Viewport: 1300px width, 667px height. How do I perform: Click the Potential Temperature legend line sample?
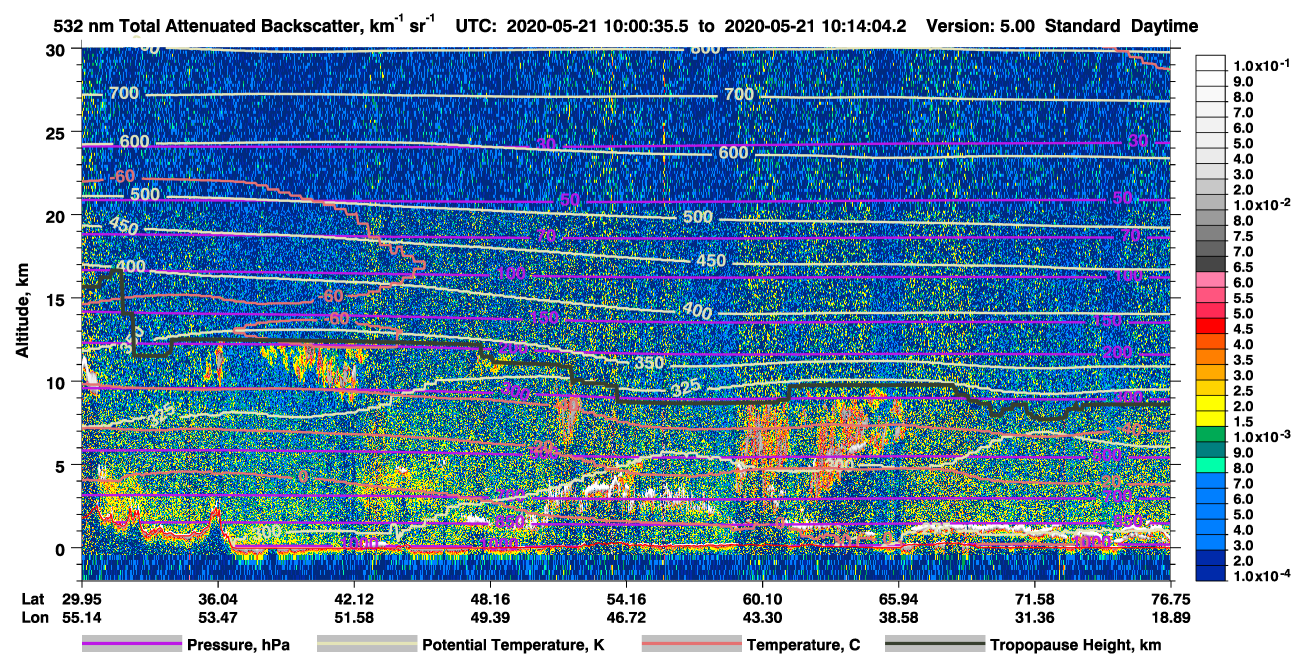tap(367, 645)
